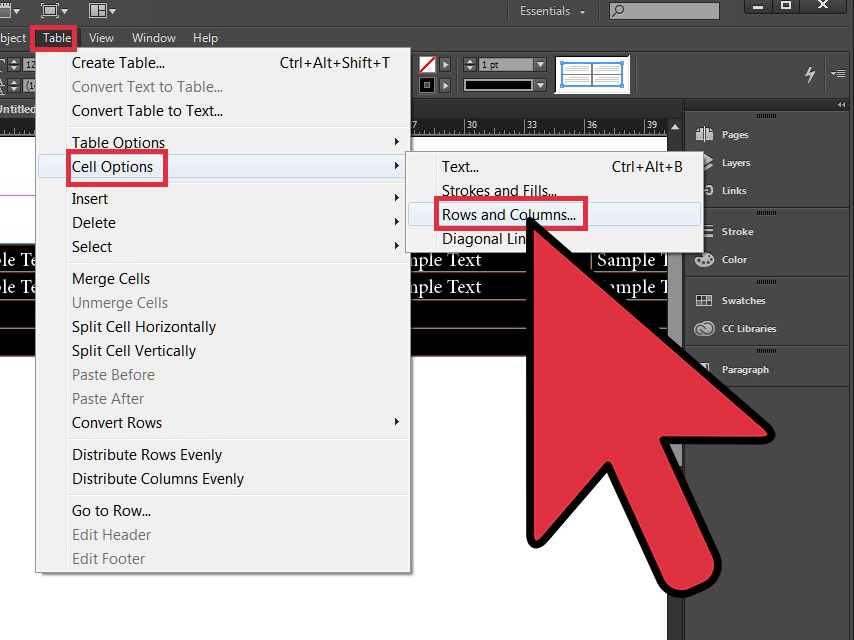Viewport: 854px width, 640px height.
Task: Open the CC Libraries cloud icon
Action: point(704,328)
